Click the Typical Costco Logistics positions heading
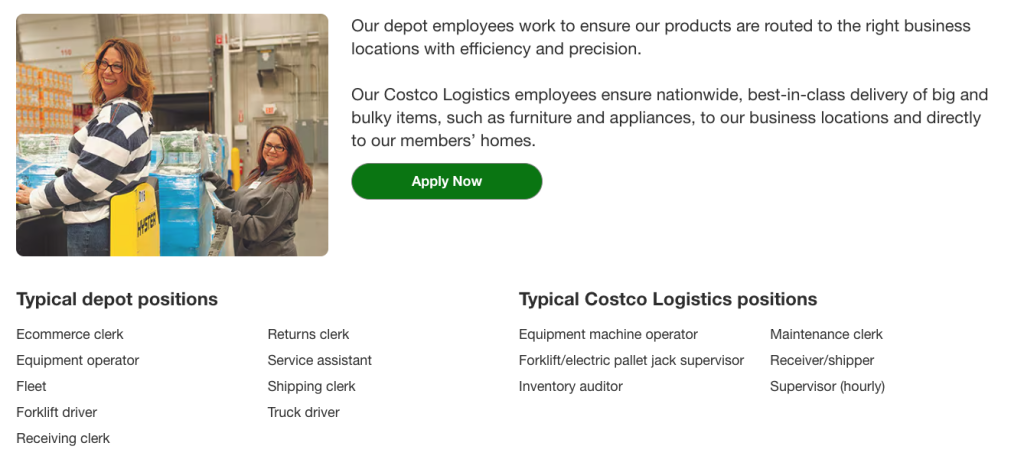1024x456 pixels. [x=667, y=299]
